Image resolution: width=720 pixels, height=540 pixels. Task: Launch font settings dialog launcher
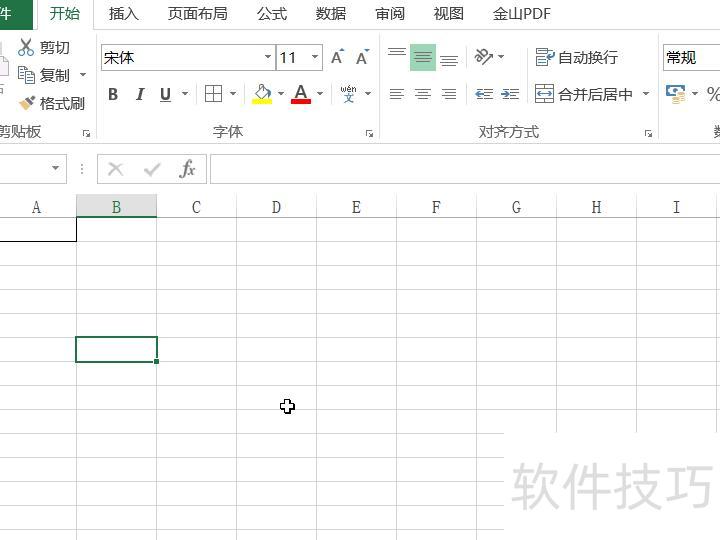pyautogui.click(x=369, y=134)
